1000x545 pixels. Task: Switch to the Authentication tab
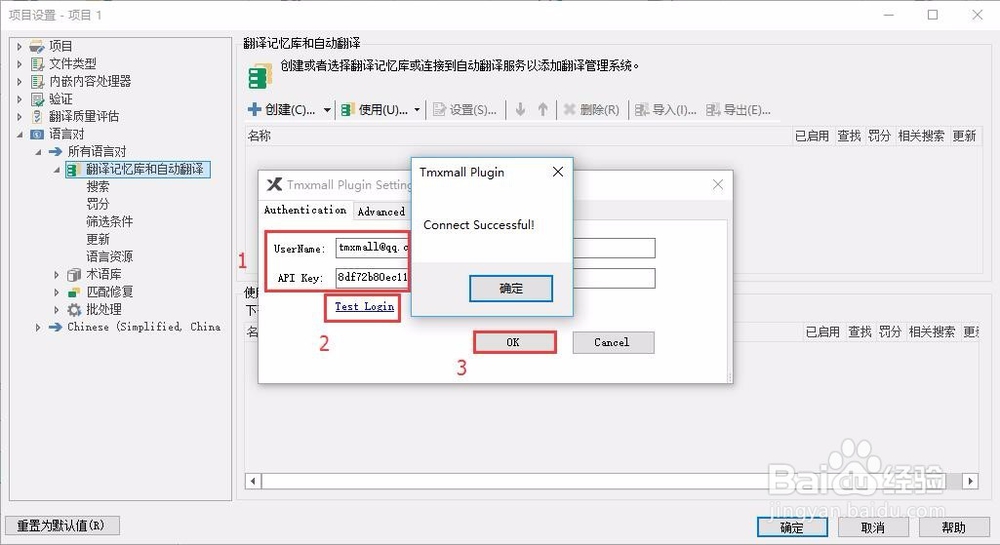(305, 210)
